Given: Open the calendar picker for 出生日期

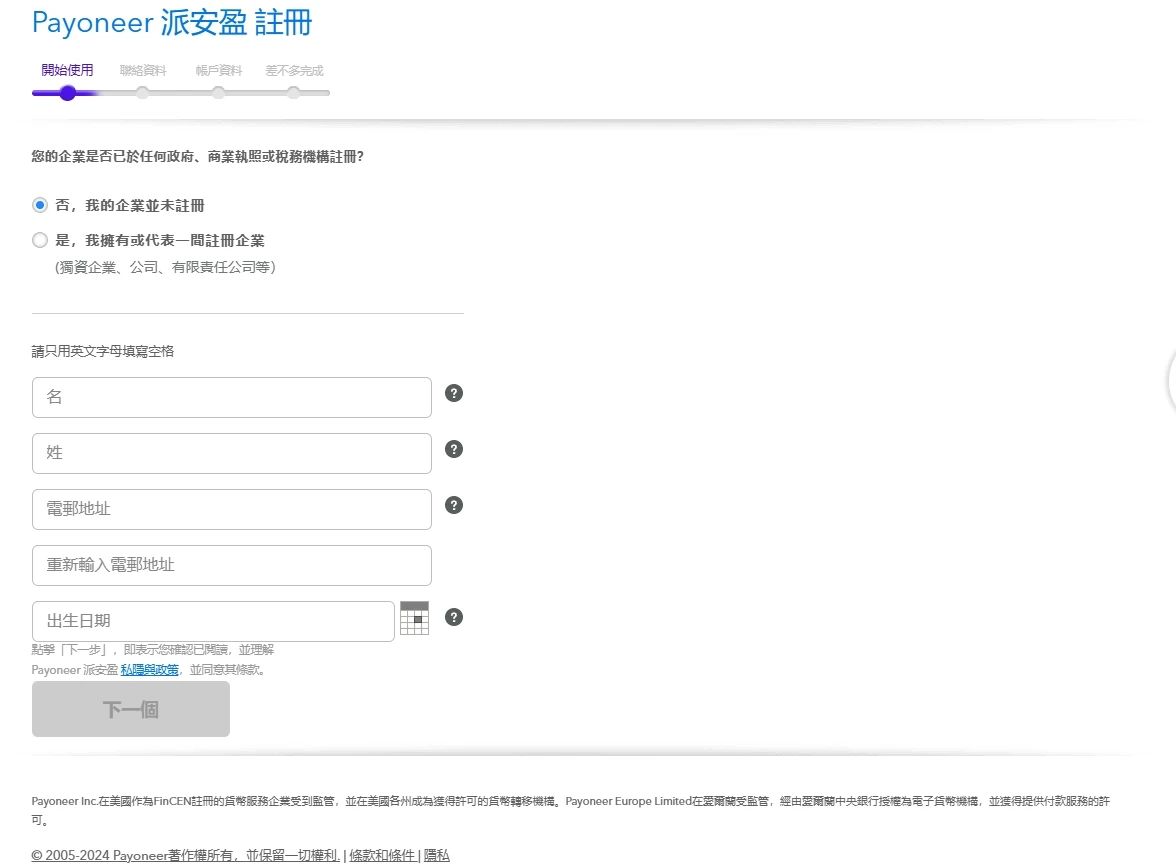Looking at the screenshot, I should (415, 618).
